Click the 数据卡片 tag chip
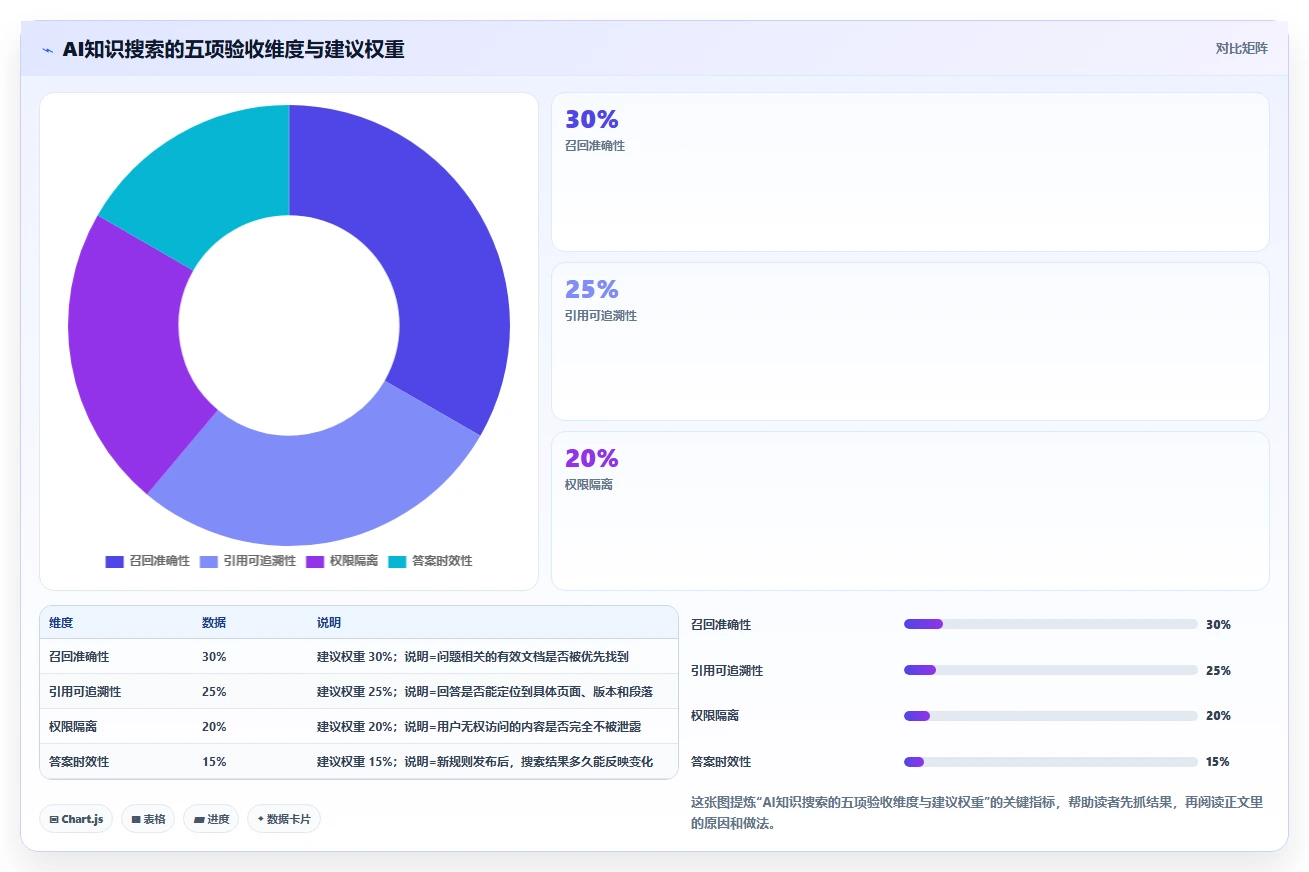 (x=284, y=819)
